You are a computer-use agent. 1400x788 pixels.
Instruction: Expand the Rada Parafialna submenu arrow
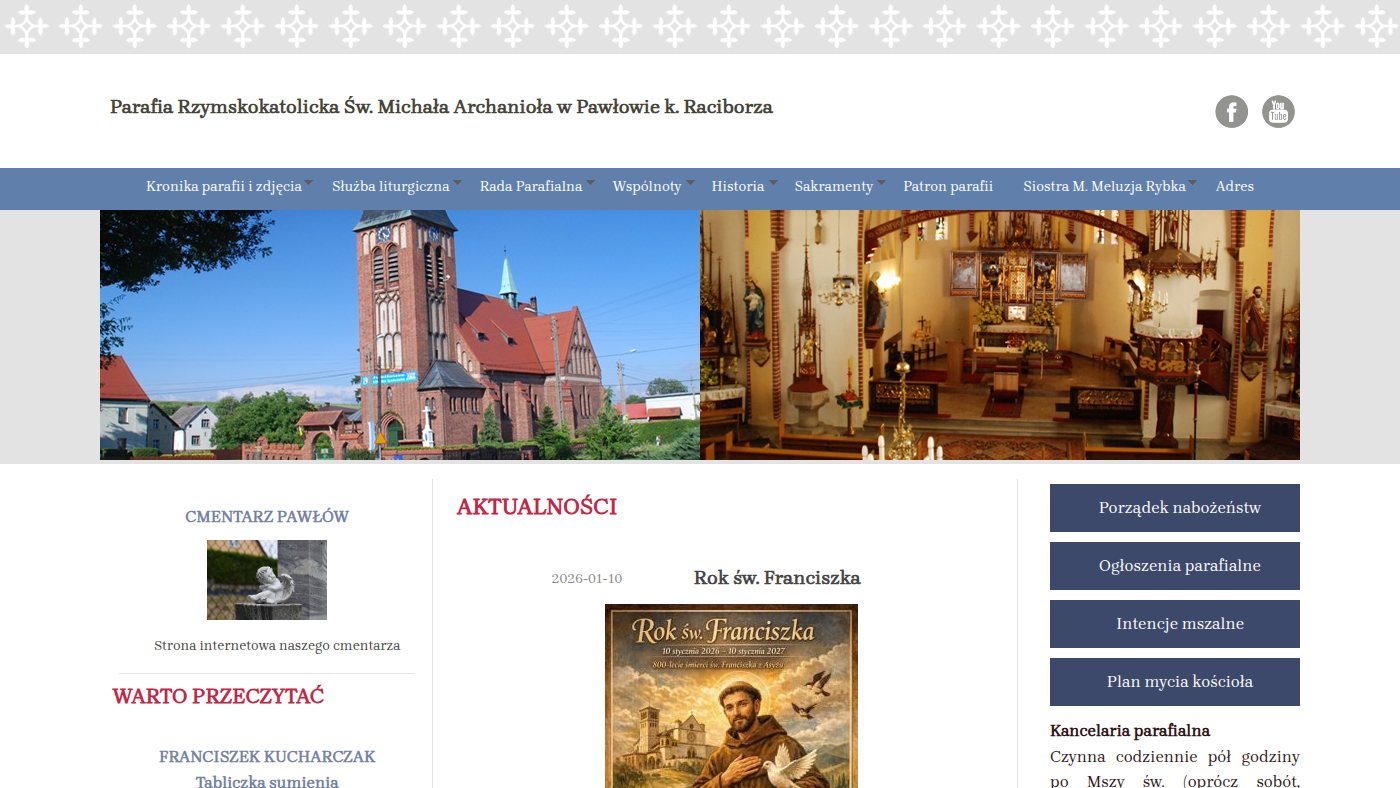pos(590,183)
